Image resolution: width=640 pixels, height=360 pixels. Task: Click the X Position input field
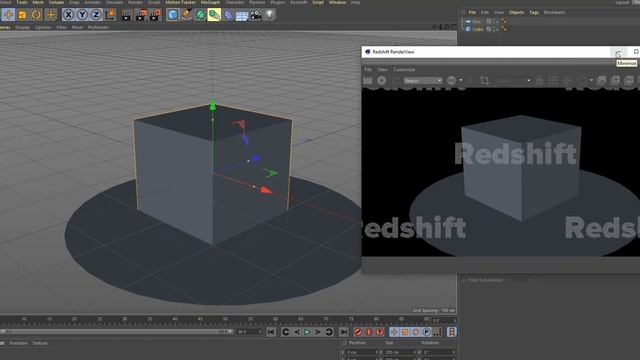[x=363, y=352]
